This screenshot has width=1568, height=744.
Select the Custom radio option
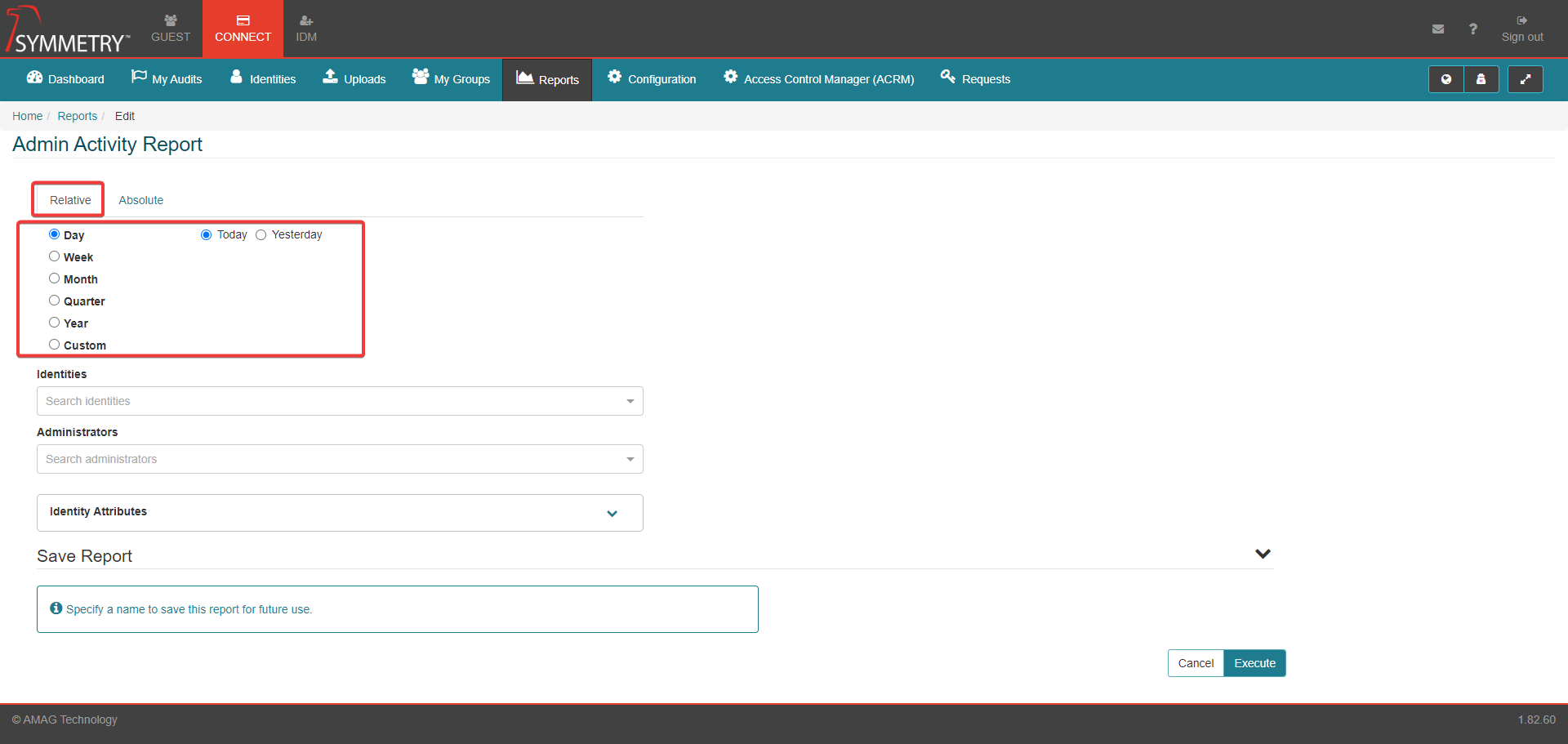tap(54, 345)
